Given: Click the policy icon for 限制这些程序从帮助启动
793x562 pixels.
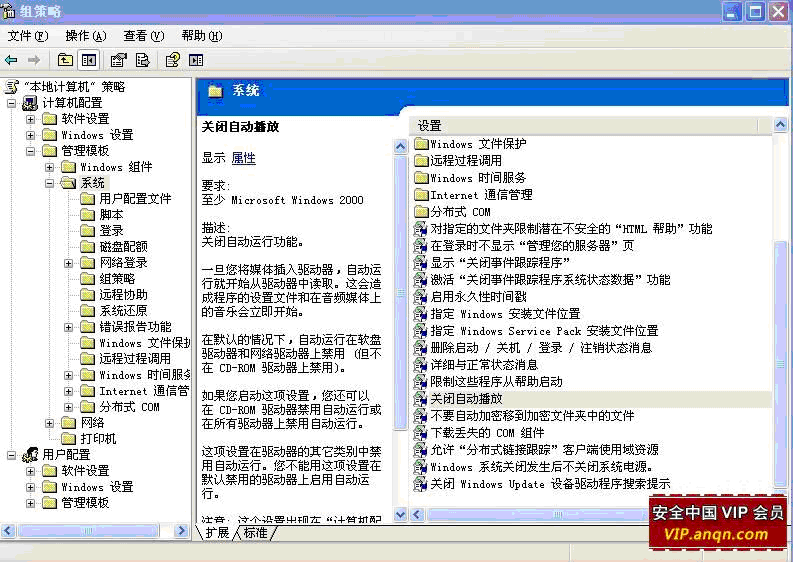Looking at the screenshot, I should tap(420, 382).
